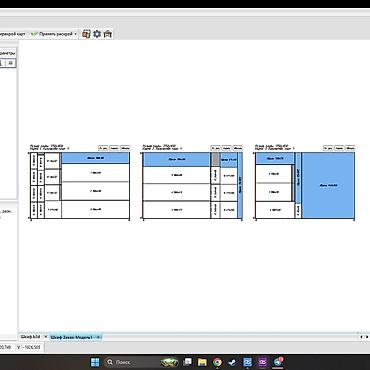Viewport: 370px width, 370px height.
Task: Open Task View from the taskbar
Action: pos(188,362)
